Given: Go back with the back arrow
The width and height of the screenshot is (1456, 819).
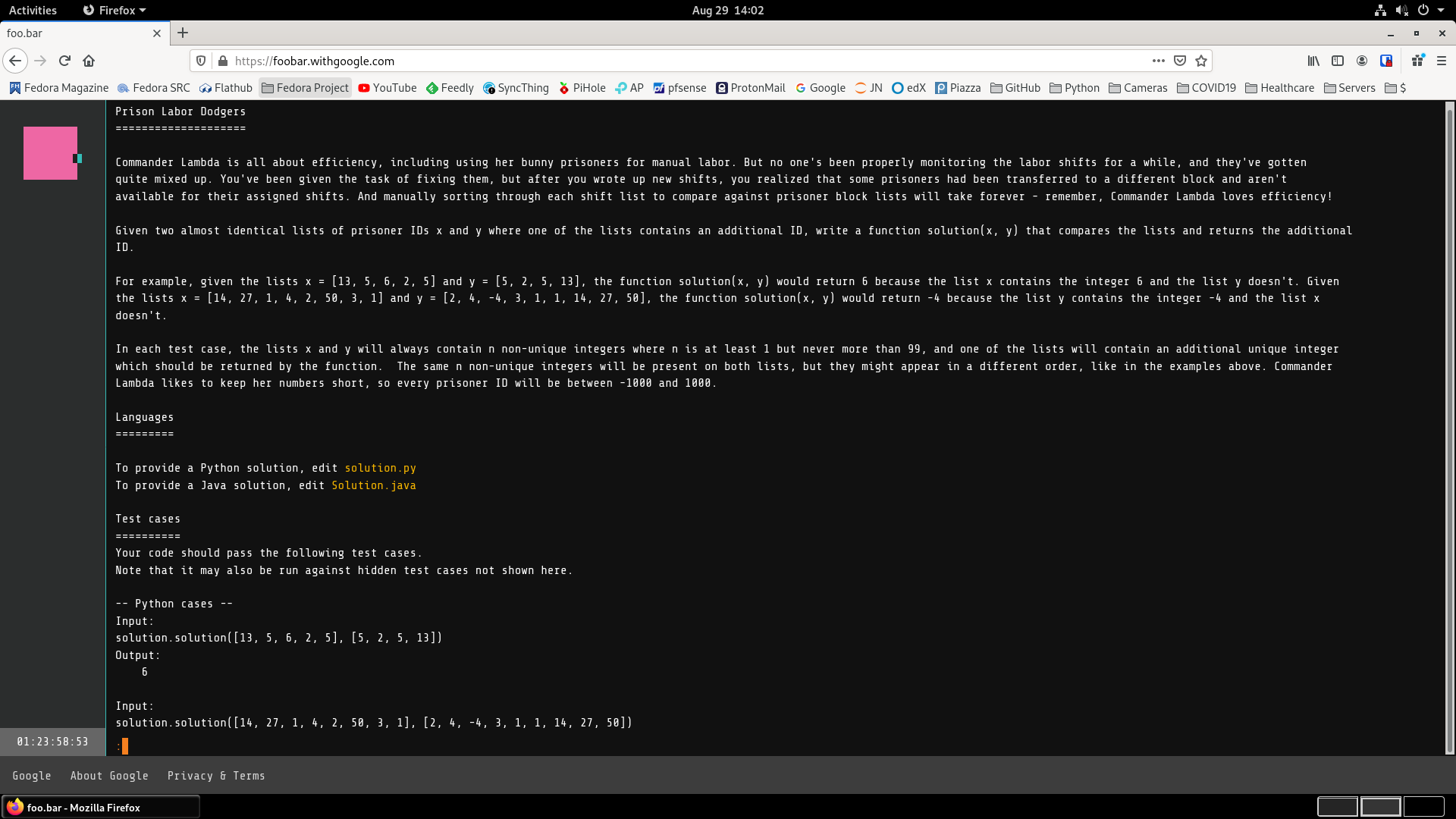Looking at the screenshot, I should click(x=15, y=61).
